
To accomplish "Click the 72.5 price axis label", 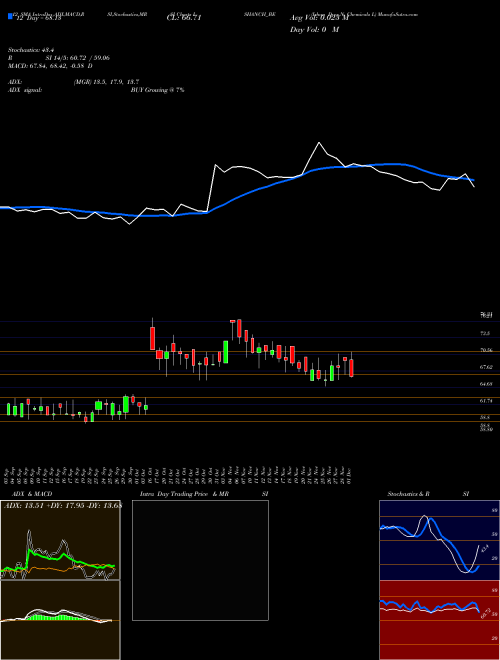I will pos(485,333).
